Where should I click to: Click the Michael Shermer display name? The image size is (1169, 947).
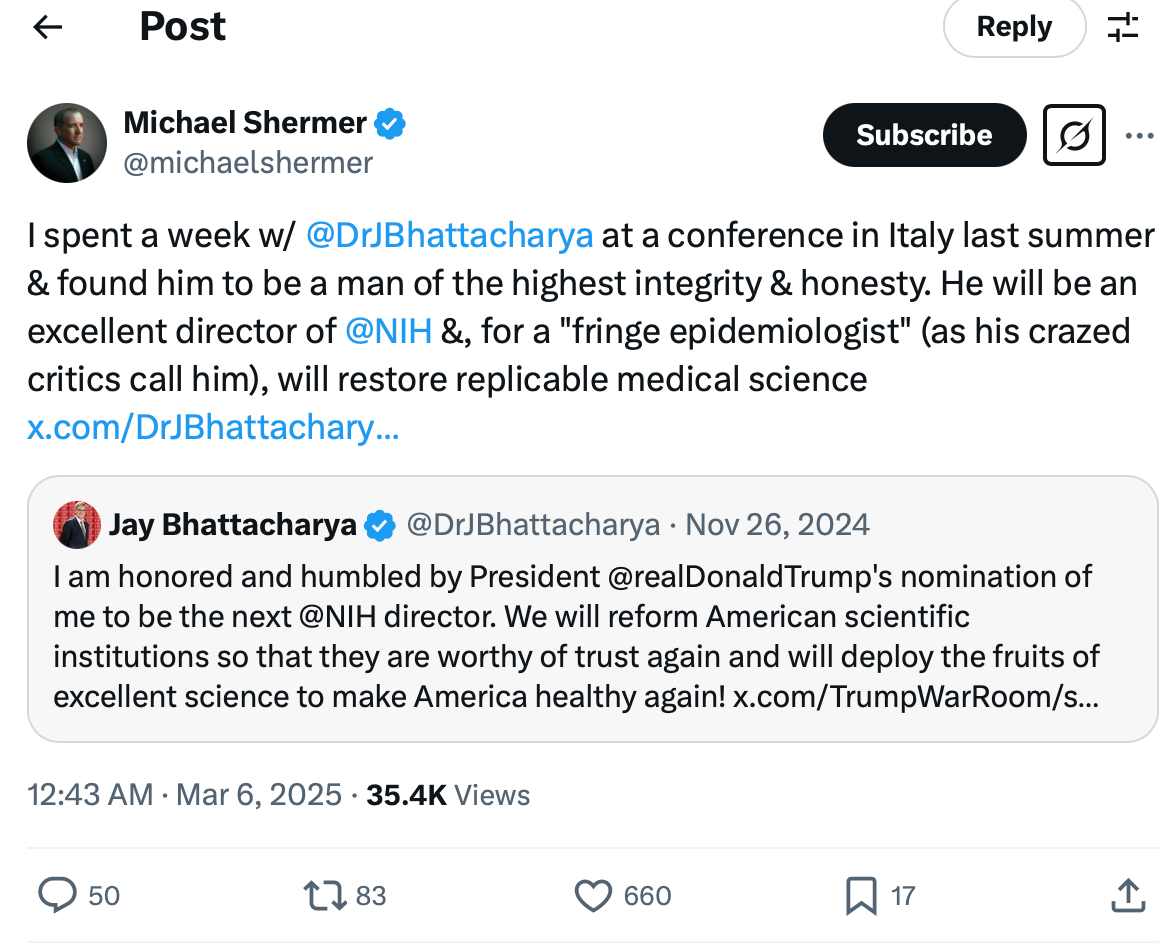point(245,123)
